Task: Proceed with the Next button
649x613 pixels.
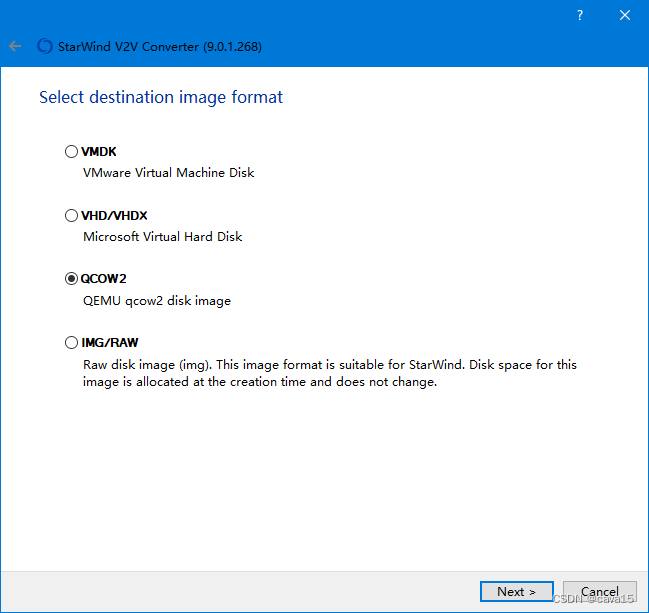Action: pyautogui.click(x=517, y=591)
